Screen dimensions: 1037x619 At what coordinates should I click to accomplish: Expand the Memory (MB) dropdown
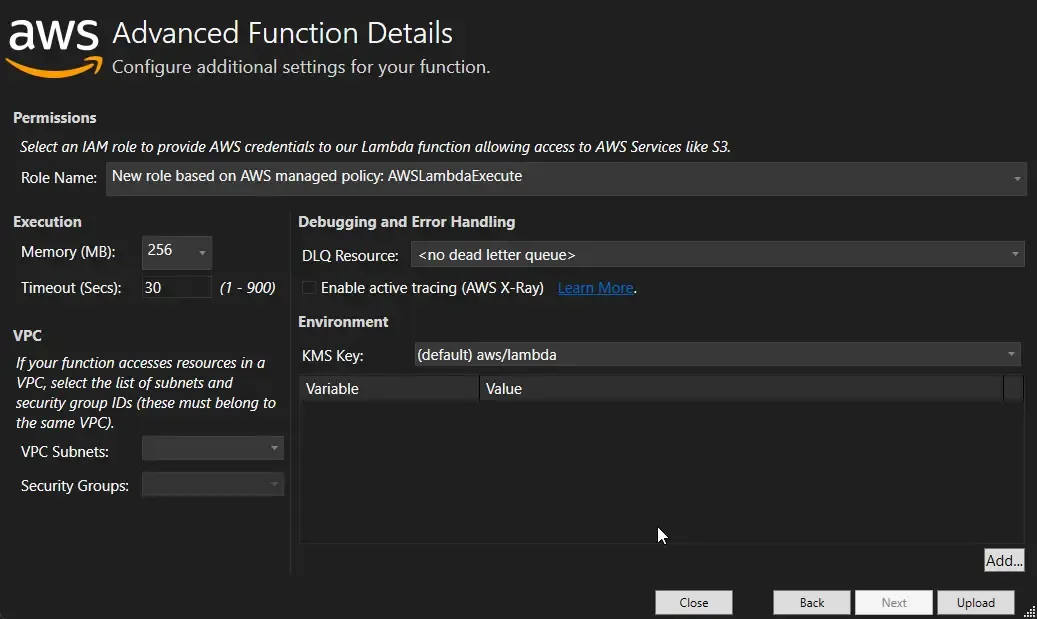click(x=202, y=253)
